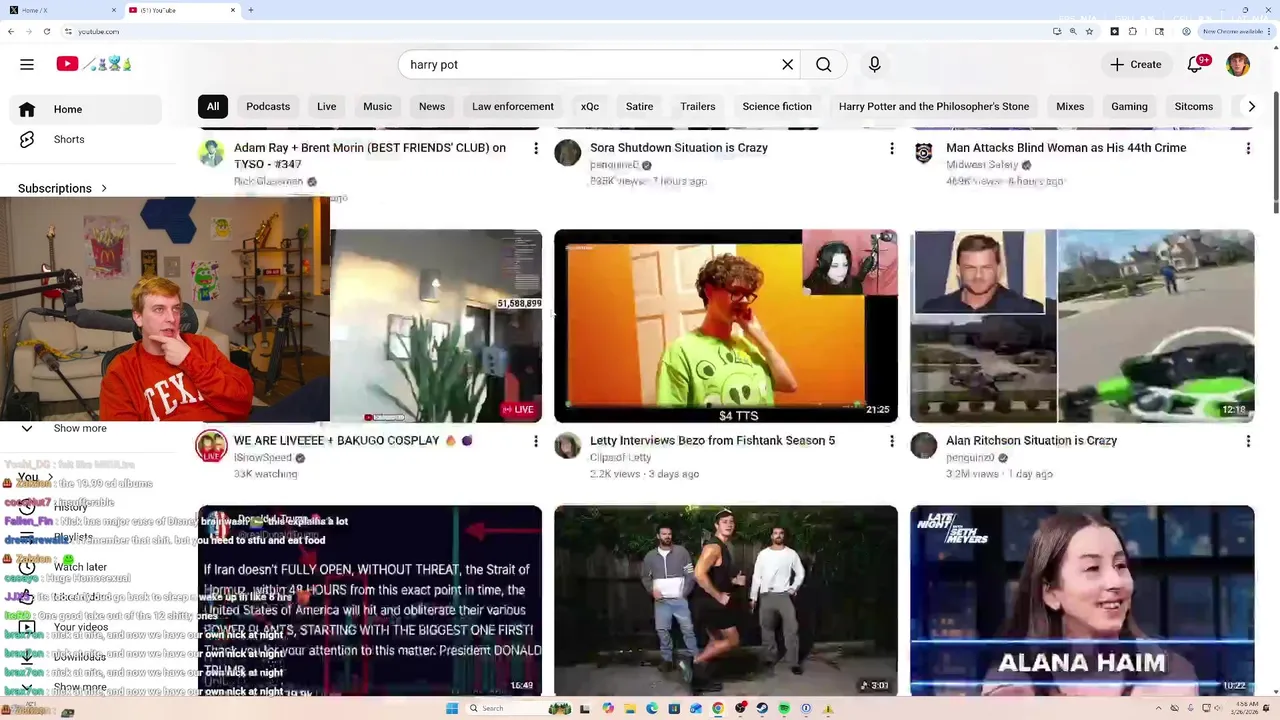Viewport: 1280px width, 720px height.
Task: Open Man Attacks Blind Woman video title
Action: [1066, 147]
